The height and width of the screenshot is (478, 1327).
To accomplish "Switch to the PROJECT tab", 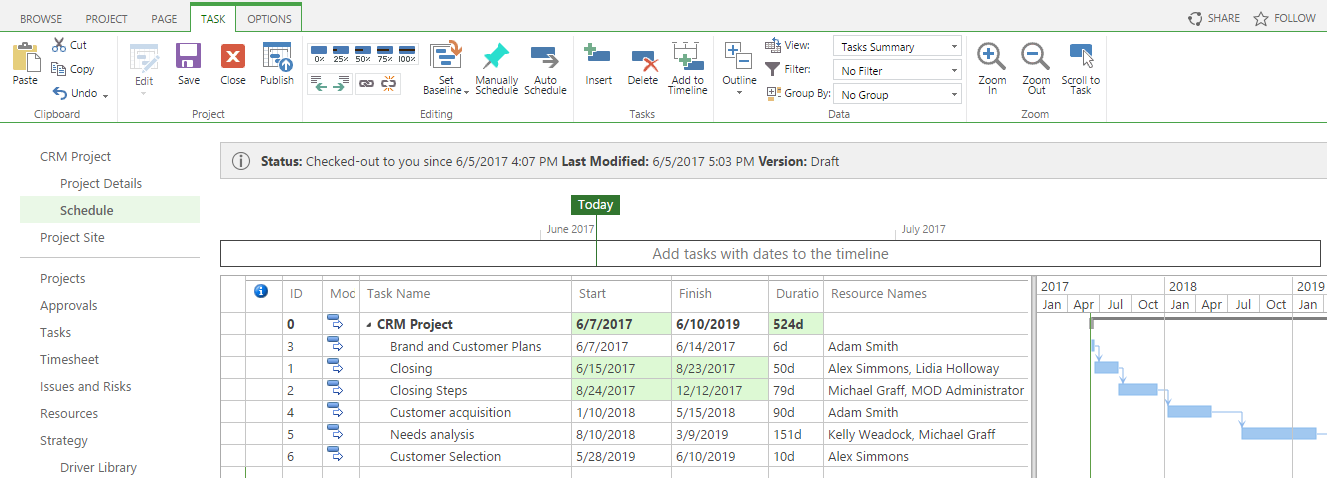I will pyautogui.click(x=106, y=19).
